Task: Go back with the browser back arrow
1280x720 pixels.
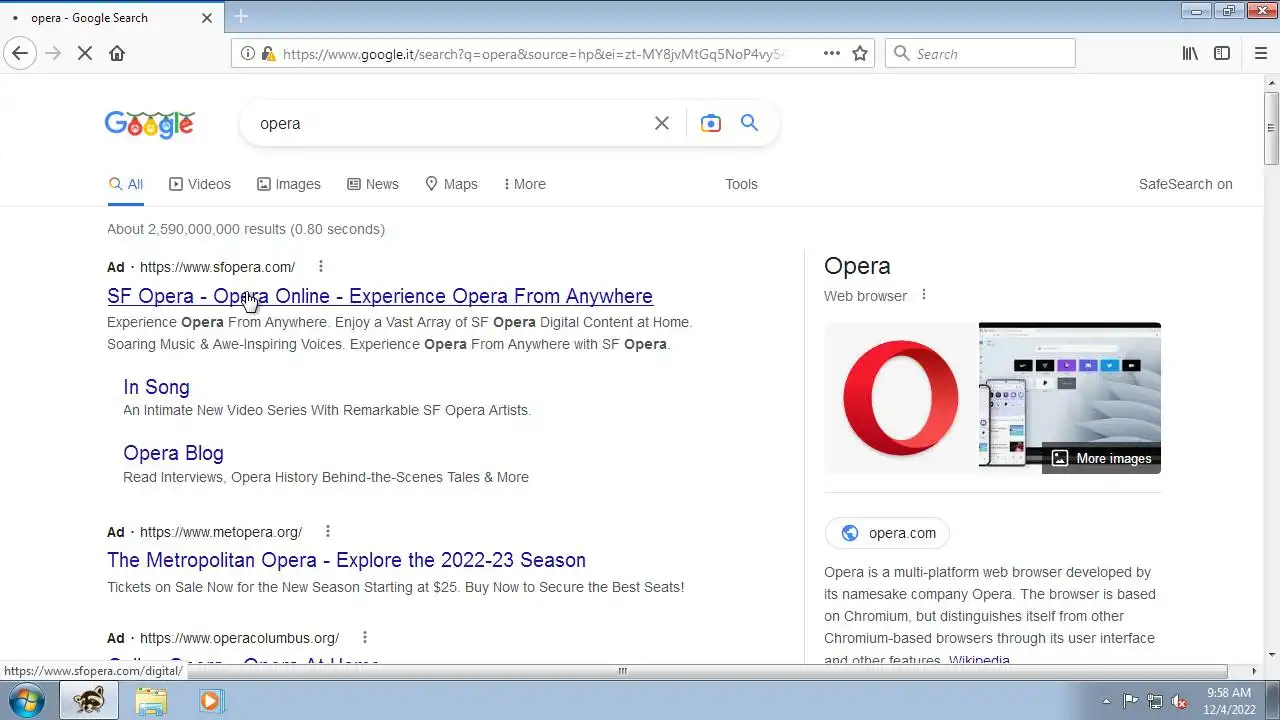Action: (20, 54)
